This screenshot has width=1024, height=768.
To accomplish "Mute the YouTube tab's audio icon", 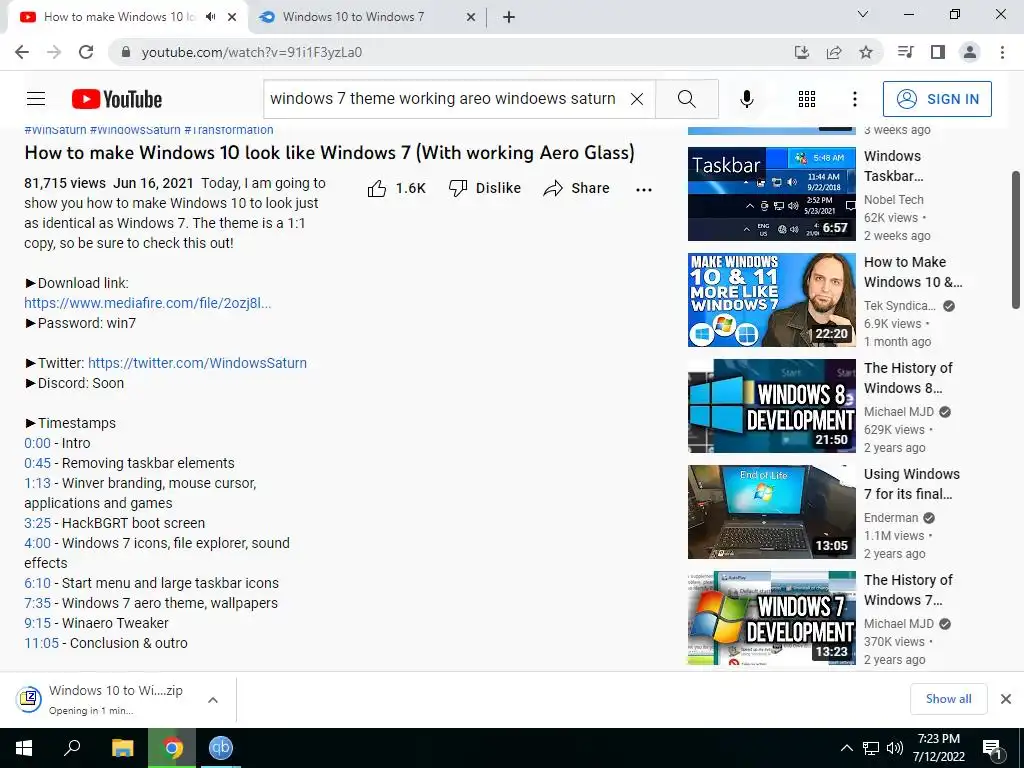I will tap(210, 17).
